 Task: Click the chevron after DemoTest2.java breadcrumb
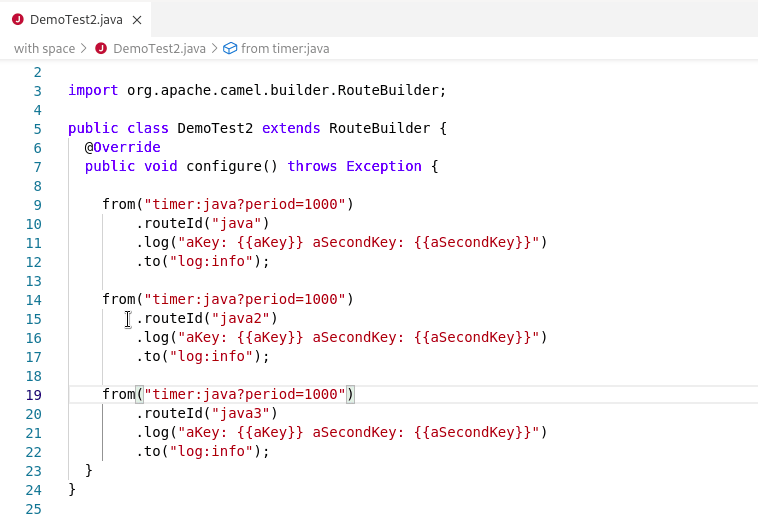tap(214, 48)
